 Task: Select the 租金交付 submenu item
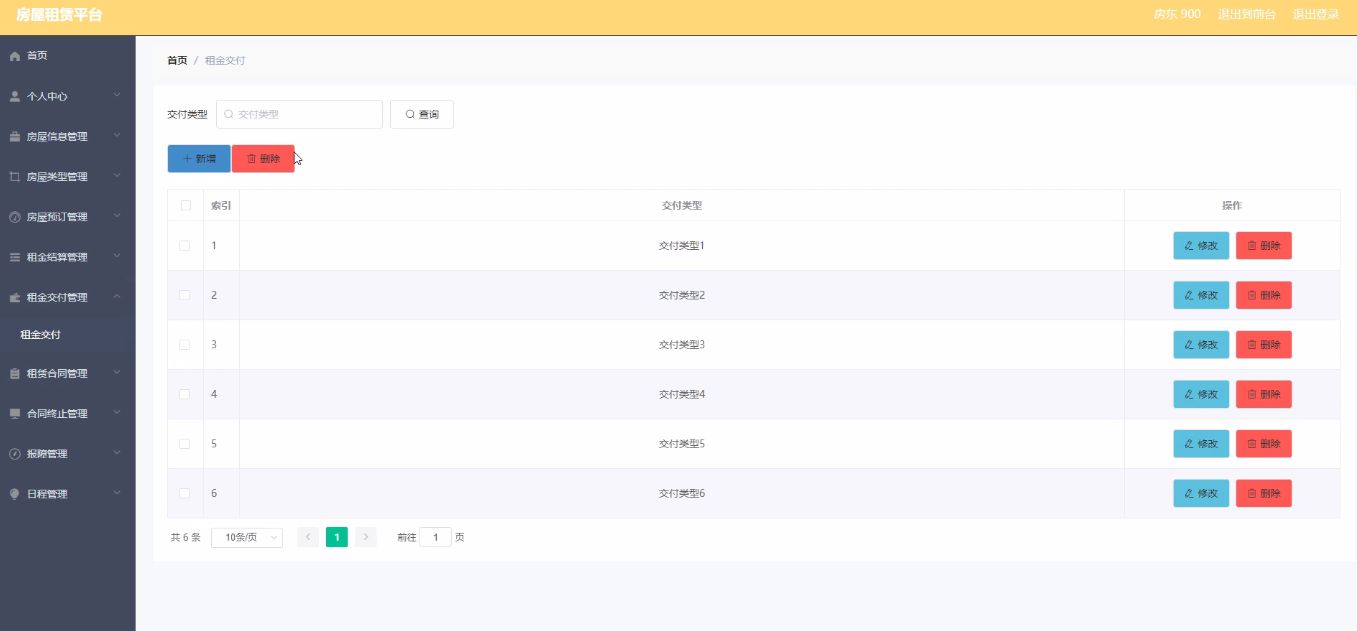click(x=67, y=335)
